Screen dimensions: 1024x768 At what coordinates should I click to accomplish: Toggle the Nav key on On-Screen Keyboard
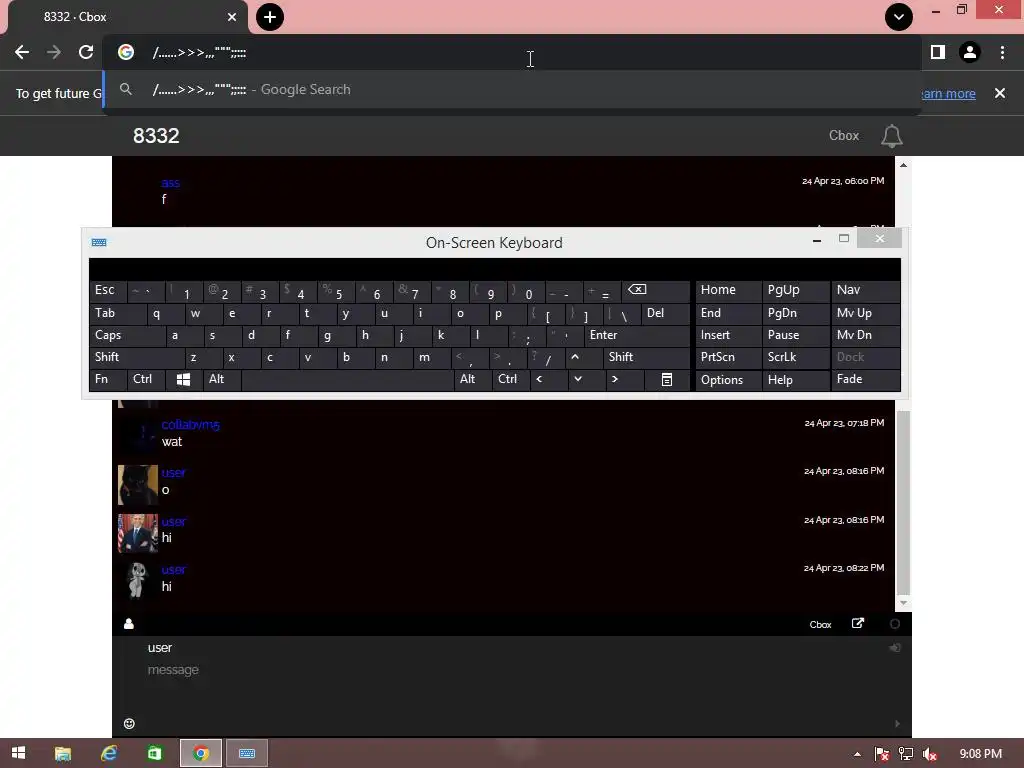pos(865,290)
